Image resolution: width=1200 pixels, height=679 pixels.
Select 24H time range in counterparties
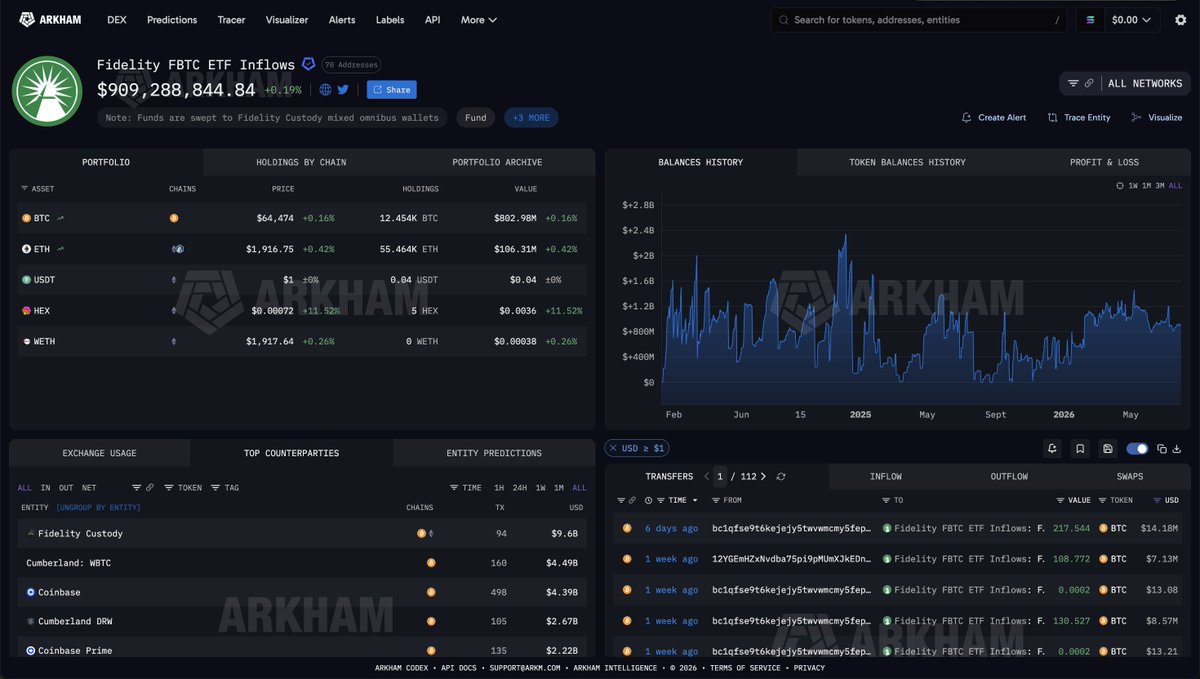(x=520, y=488)
